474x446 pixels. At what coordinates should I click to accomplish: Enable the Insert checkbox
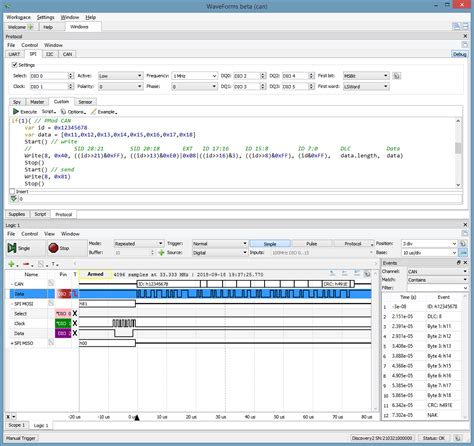tap(12, 192)
